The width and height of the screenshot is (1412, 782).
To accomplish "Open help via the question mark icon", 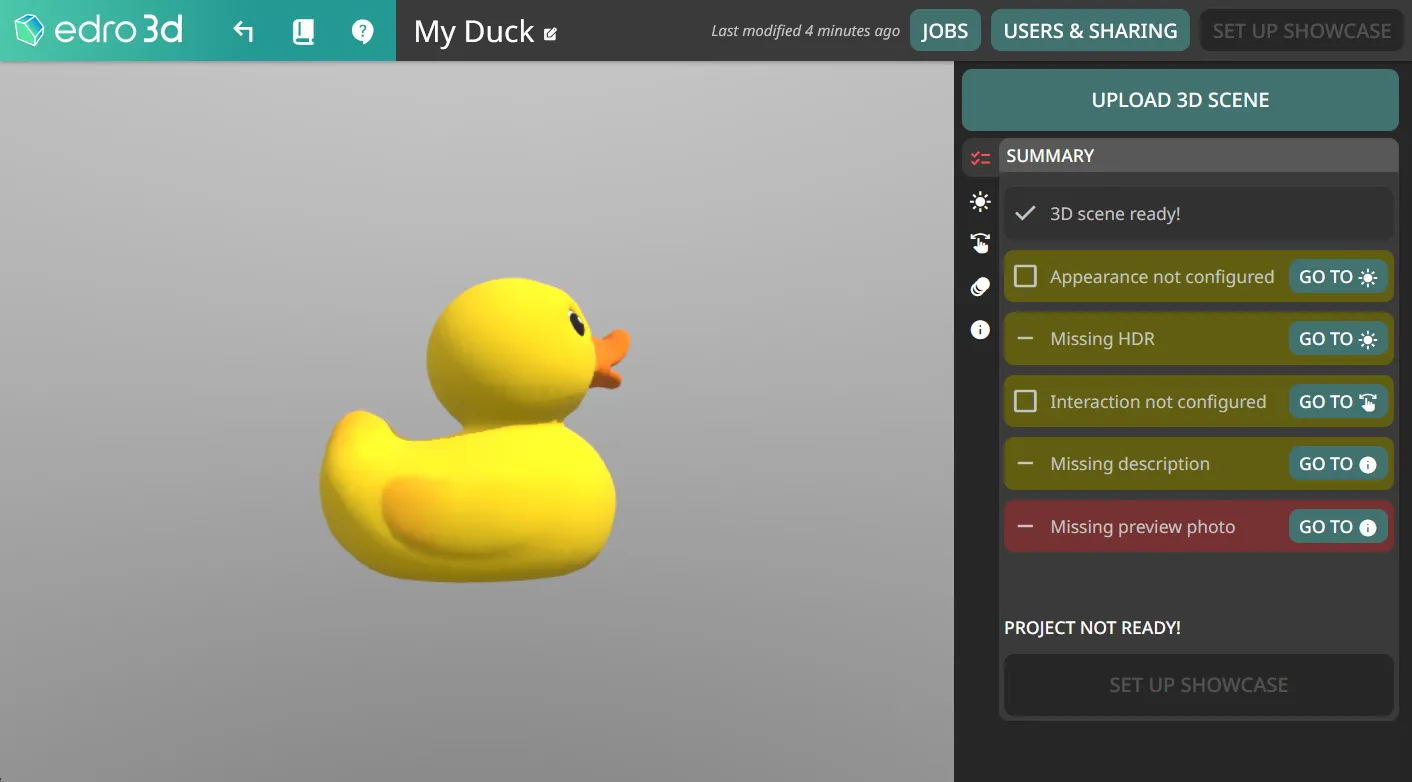I will [363, 31].
